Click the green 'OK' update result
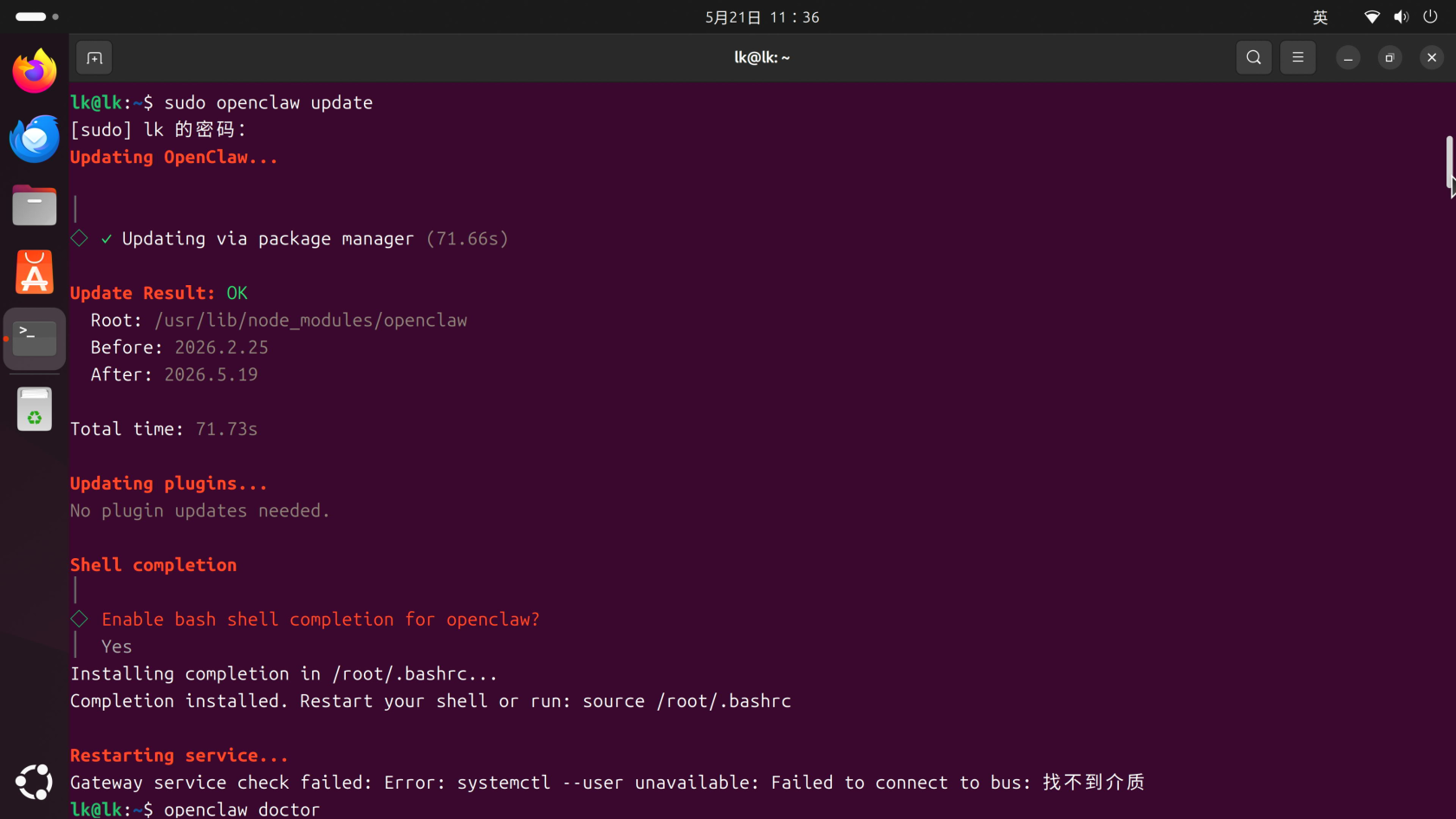The width and height of the screenshot is (1456, 819). [x=237, y=293]
